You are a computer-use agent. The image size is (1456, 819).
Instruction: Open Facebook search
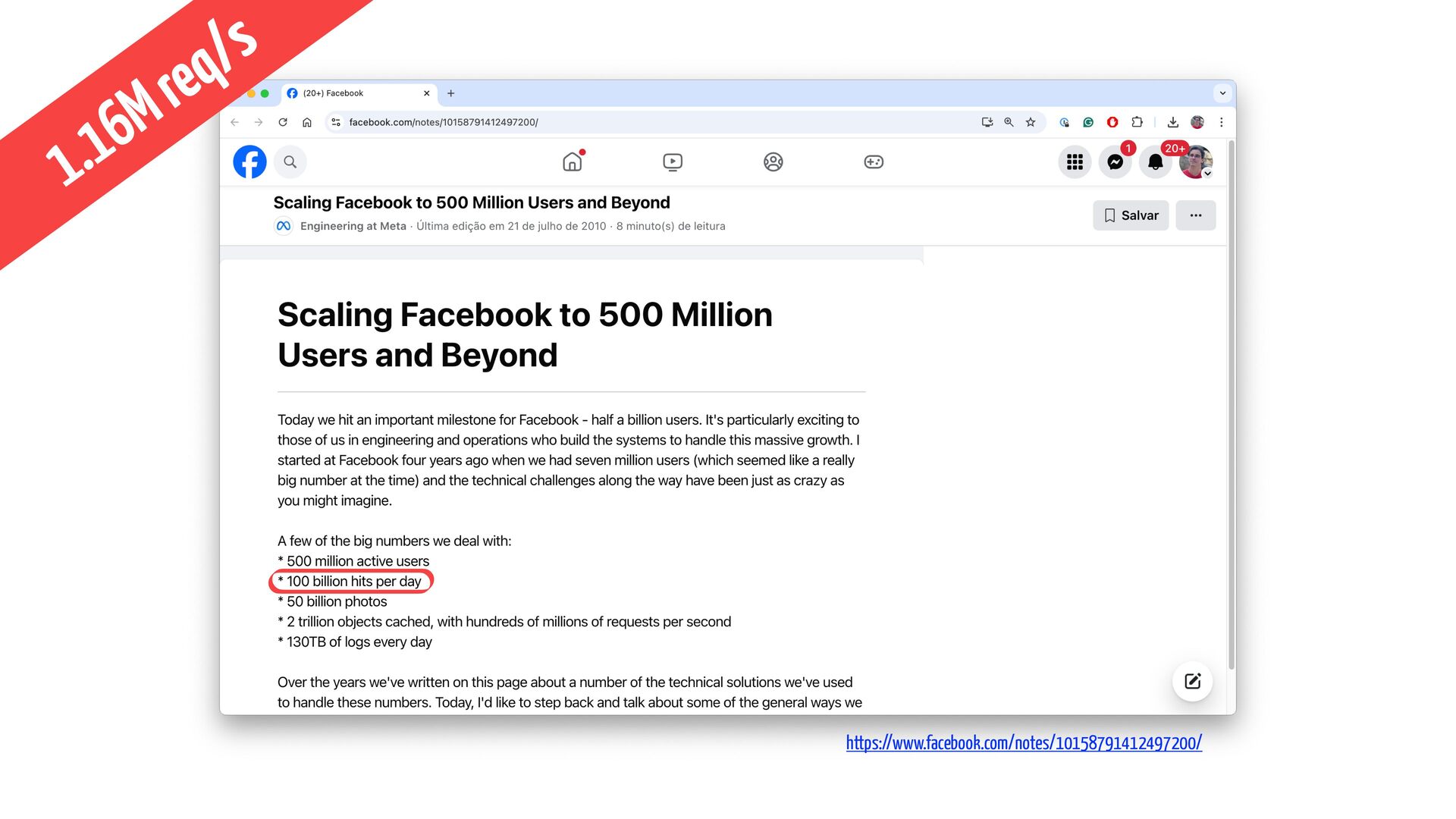coord(290,162)
